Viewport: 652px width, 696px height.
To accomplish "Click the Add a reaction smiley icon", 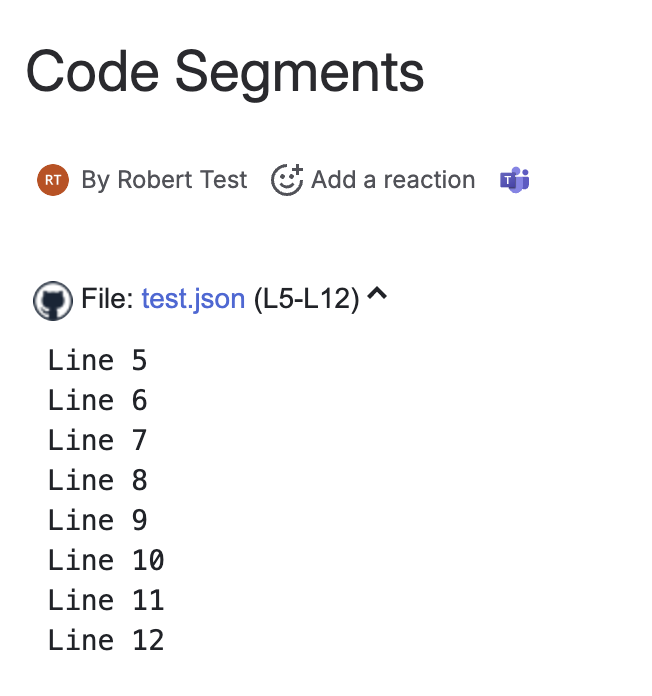I will (287, 180).
